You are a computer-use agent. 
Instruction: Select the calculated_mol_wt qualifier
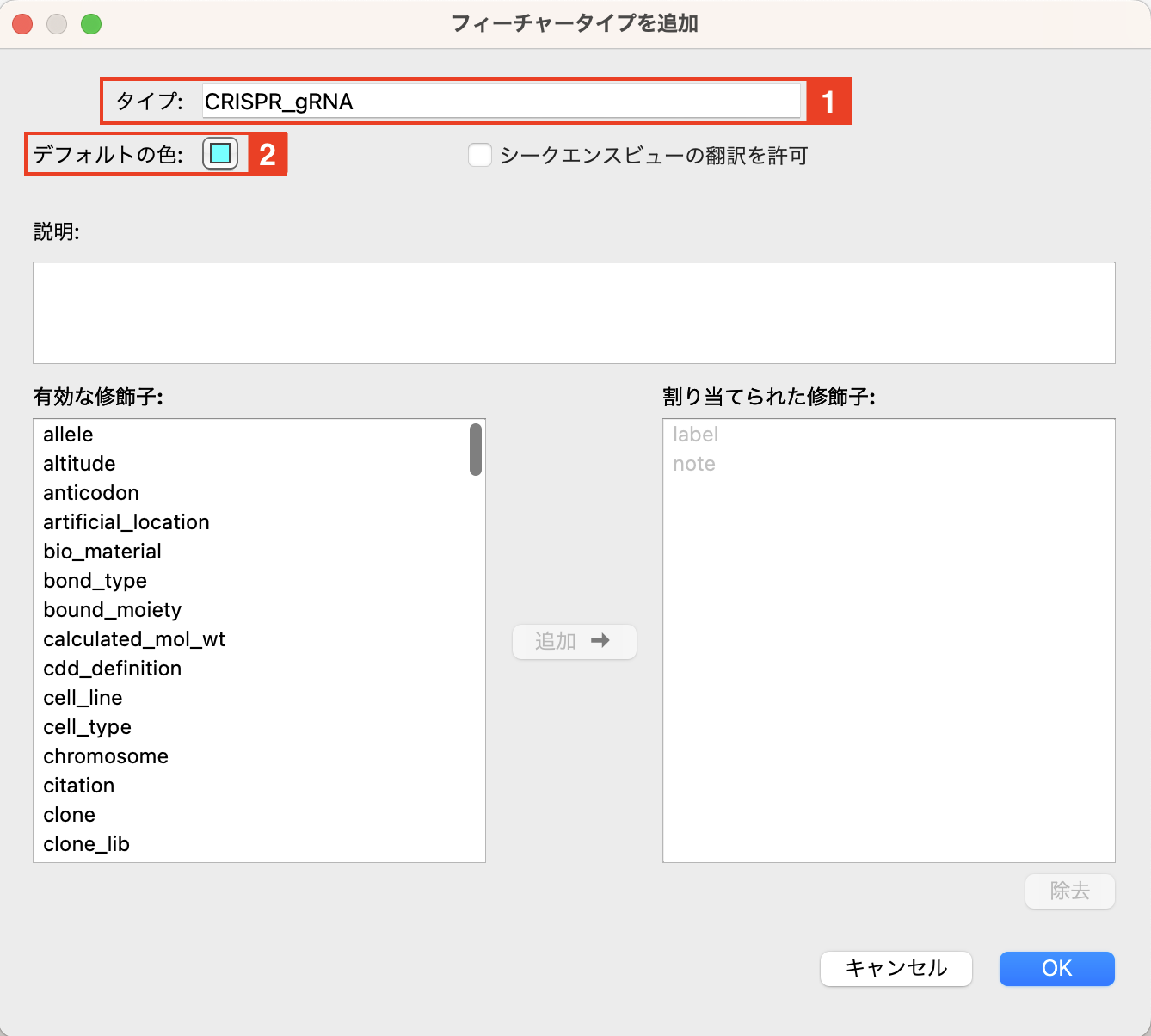coord(134,639)
